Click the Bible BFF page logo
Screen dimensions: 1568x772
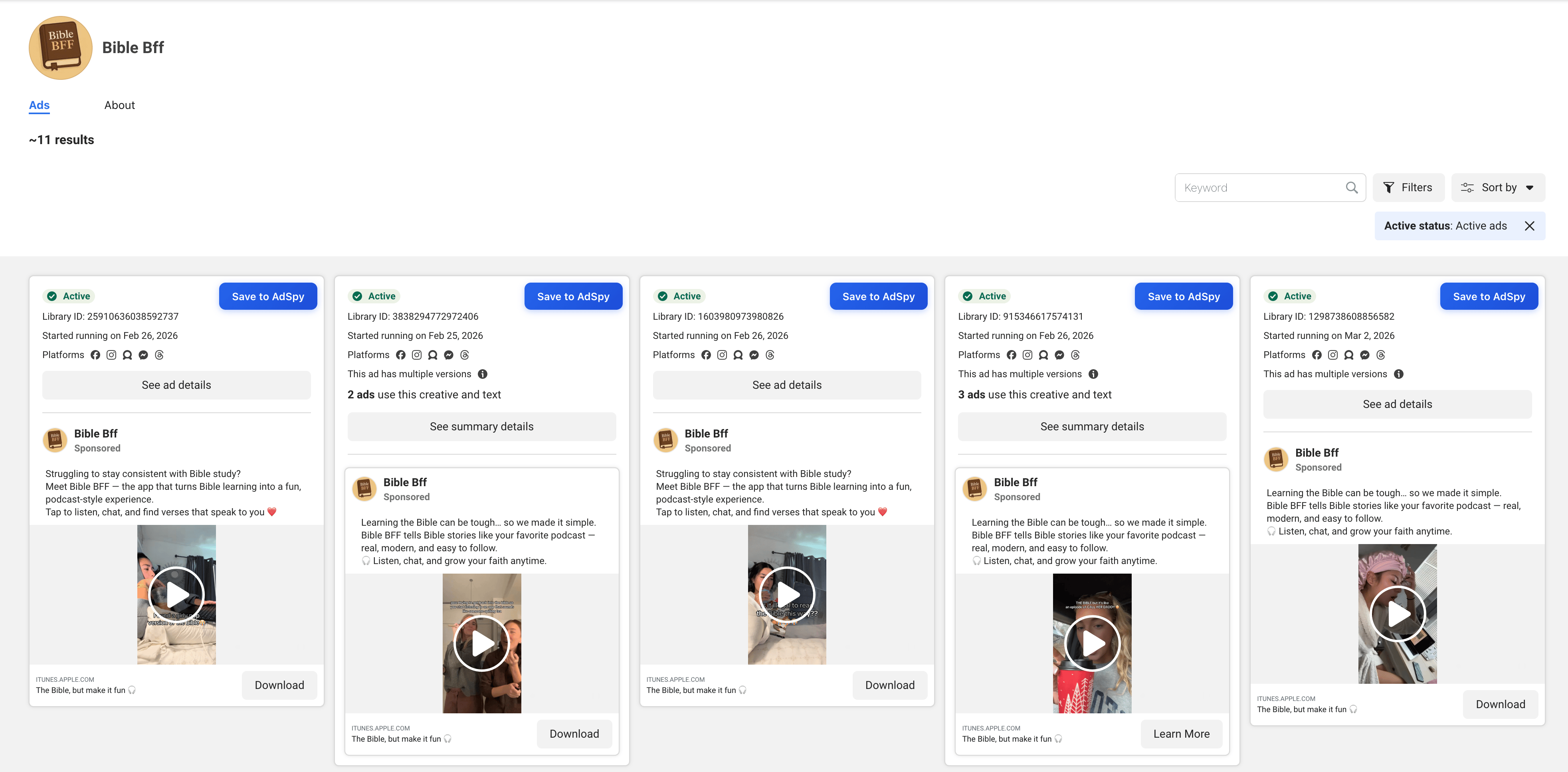(x=60, y=48)
